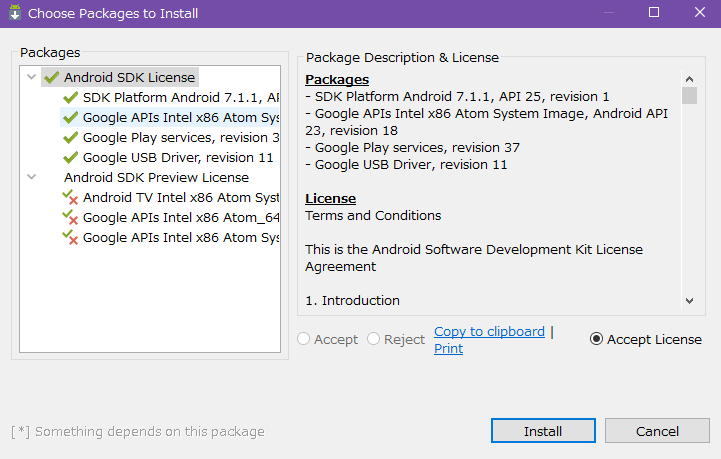Click the Print link
This screenshot has height=459, width=721.
(448, 348)
